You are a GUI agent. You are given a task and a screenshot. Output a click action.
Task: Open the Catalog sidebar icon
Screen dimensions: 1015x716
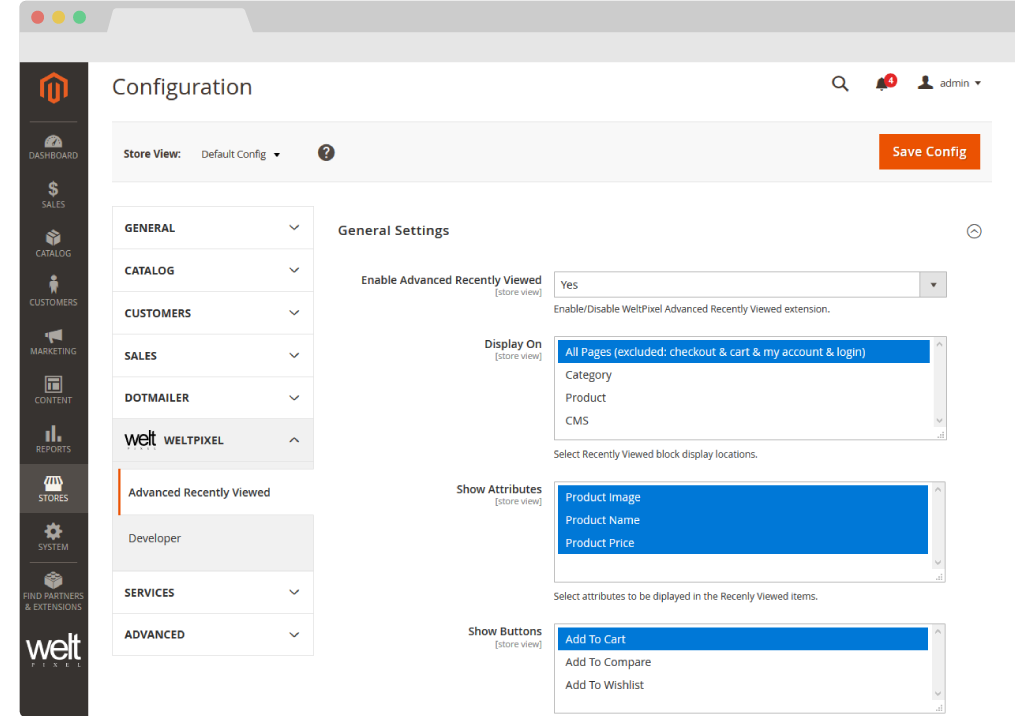[x=53, y=243]
